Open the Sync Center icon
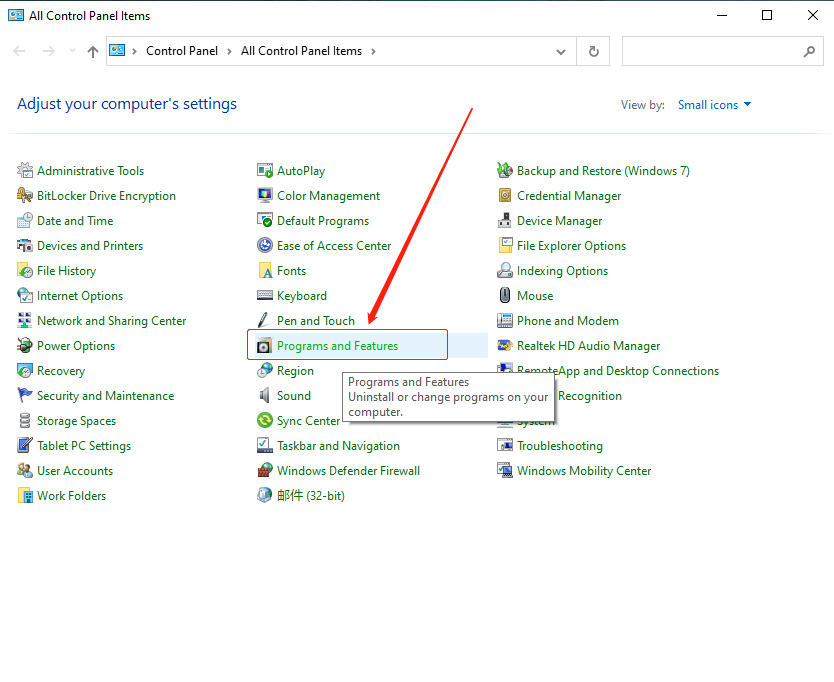The width and height of the screenshot is (834, 682). tap(264, 420)
